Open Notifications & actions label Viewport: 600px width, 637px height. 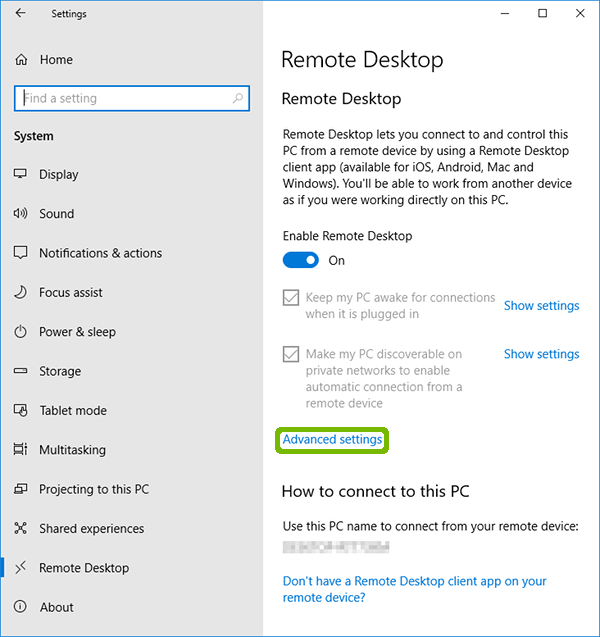coord(100,253)
